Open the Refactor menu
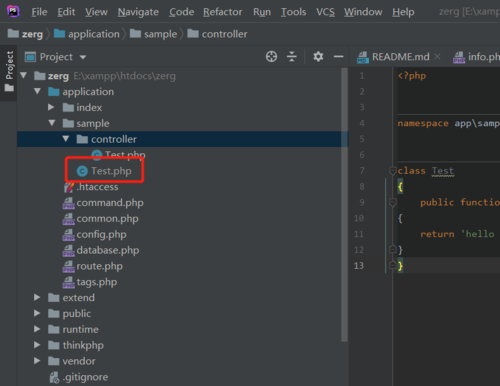 [x=223, y=12]
